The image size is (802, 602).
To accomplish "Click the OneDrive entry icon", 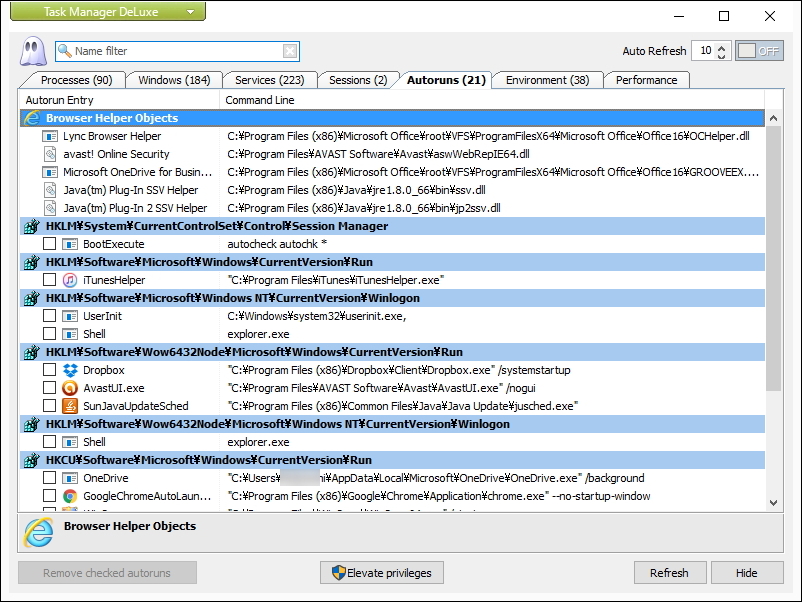I will [70, 478].
